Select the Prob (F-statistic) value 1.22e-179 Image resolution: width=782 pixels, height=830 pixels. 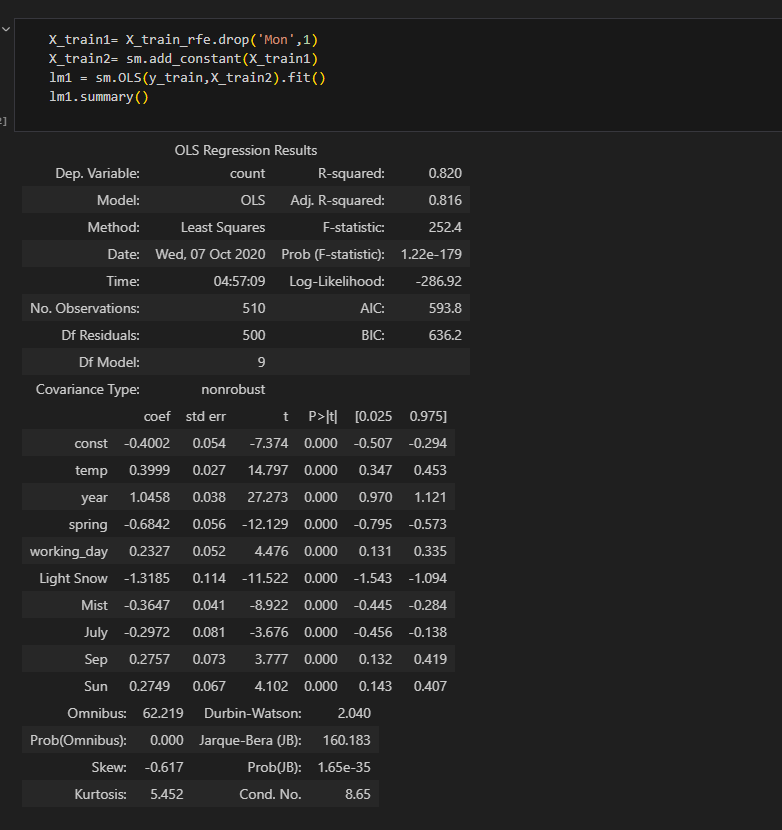431,254
